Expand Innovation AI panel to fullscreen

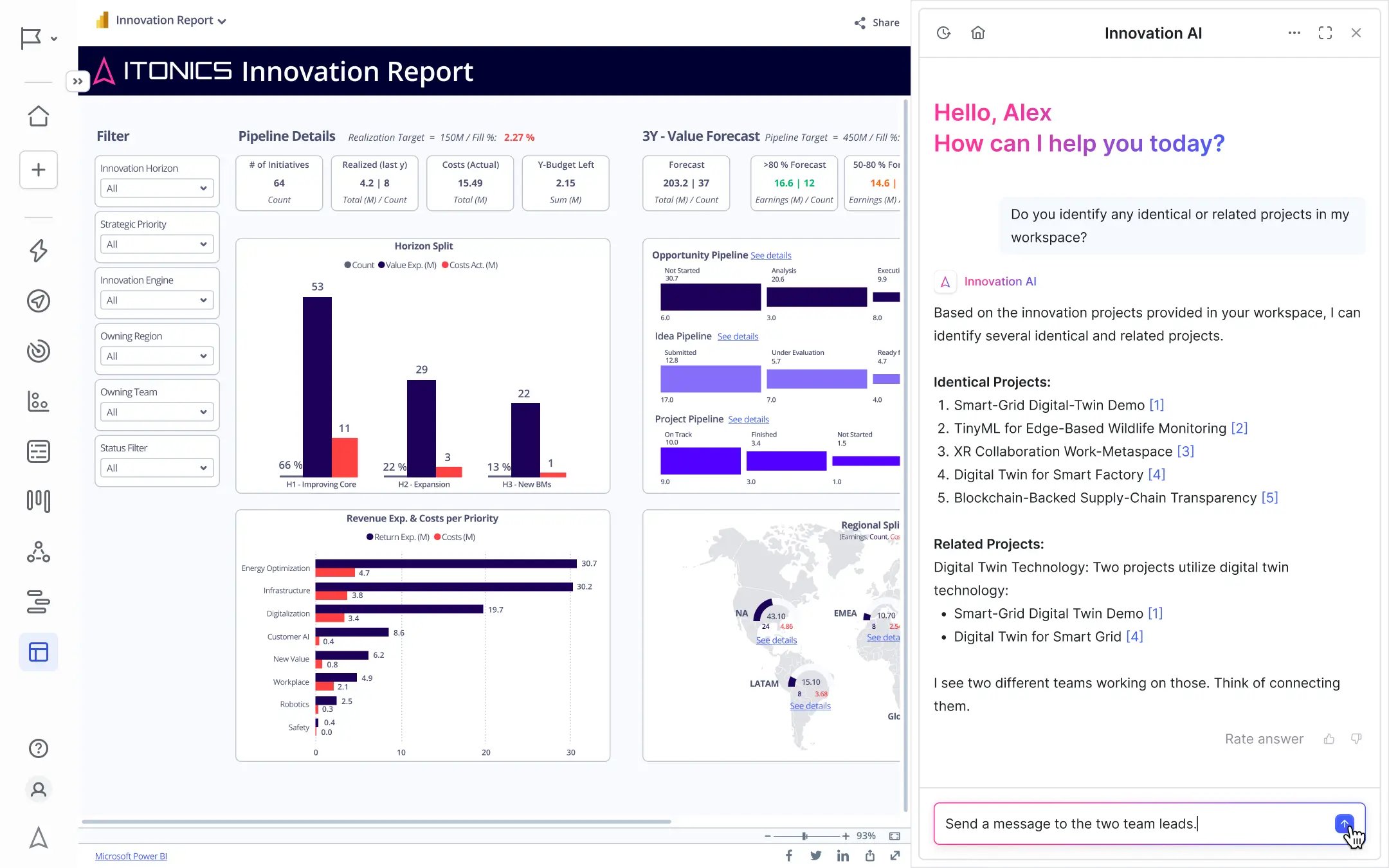[1325, 33]
